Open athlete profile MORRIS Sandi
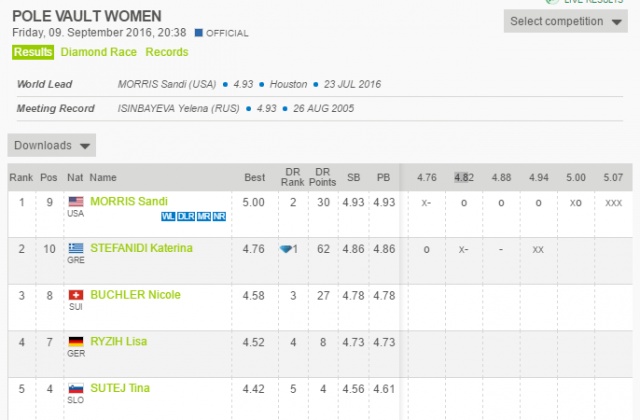This screenshot has height=420, width=640. point(129,202)
